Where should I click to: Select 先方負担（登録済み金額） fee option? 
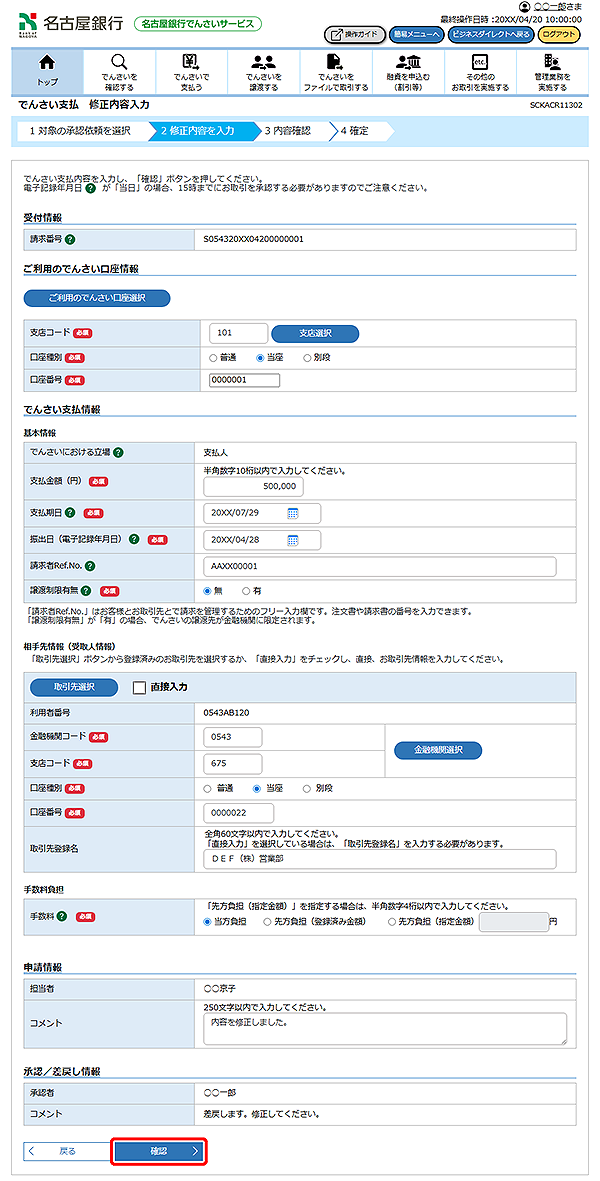click(267, 922)
